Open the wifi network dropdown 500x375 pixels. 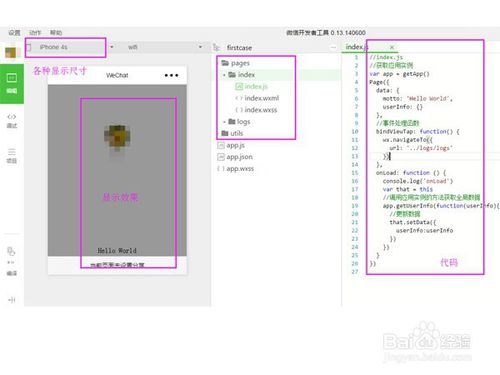coord(165,47)
